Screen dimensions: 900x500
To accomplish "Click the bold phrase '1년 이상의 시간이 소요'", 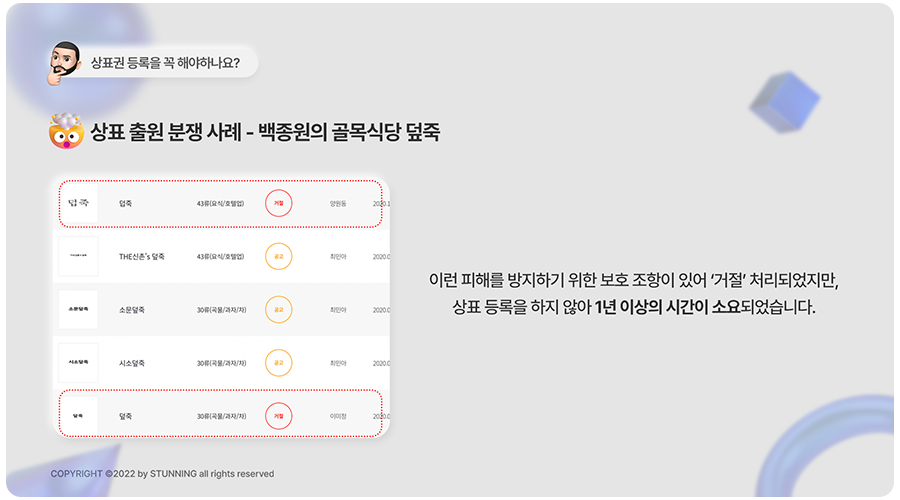I will (x=668, y=307).
